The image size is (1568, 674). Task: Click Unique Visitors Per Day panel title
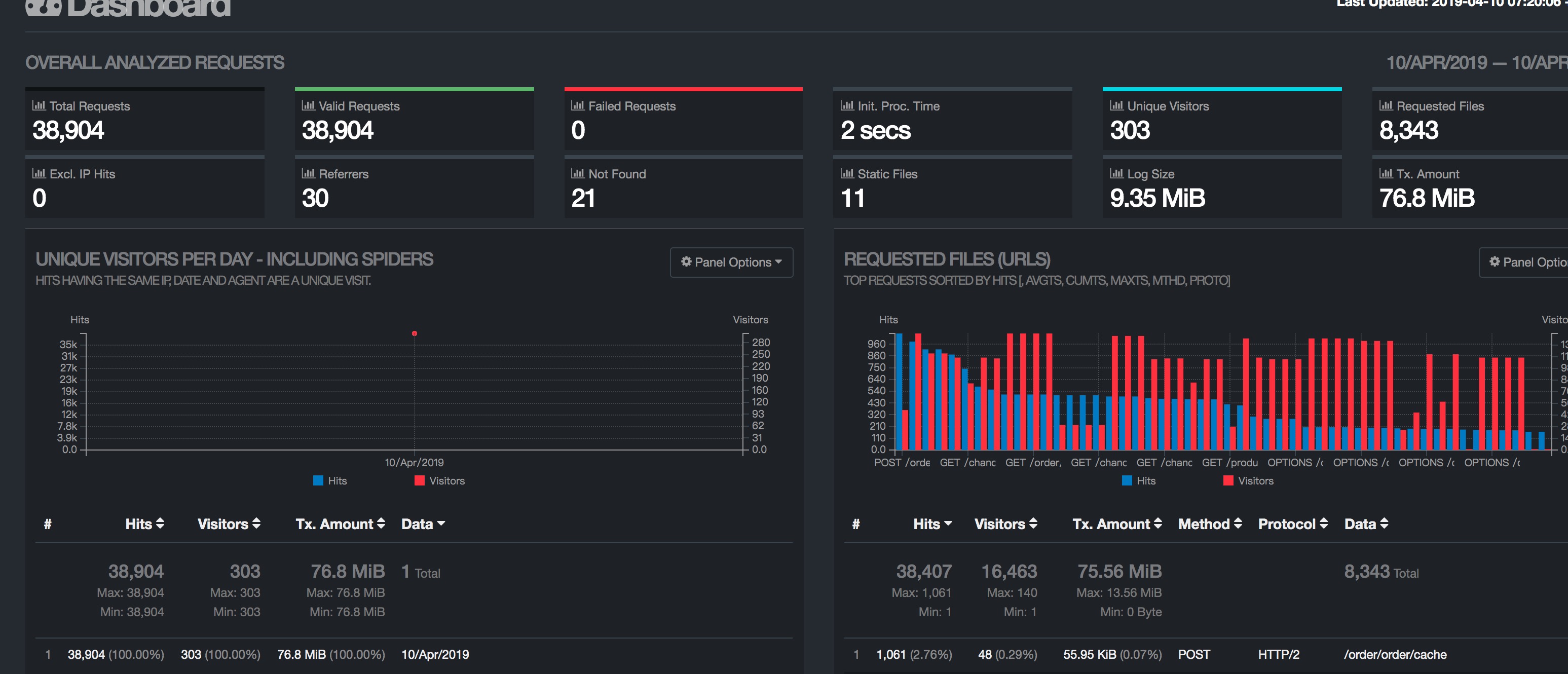tap(234, 259)
